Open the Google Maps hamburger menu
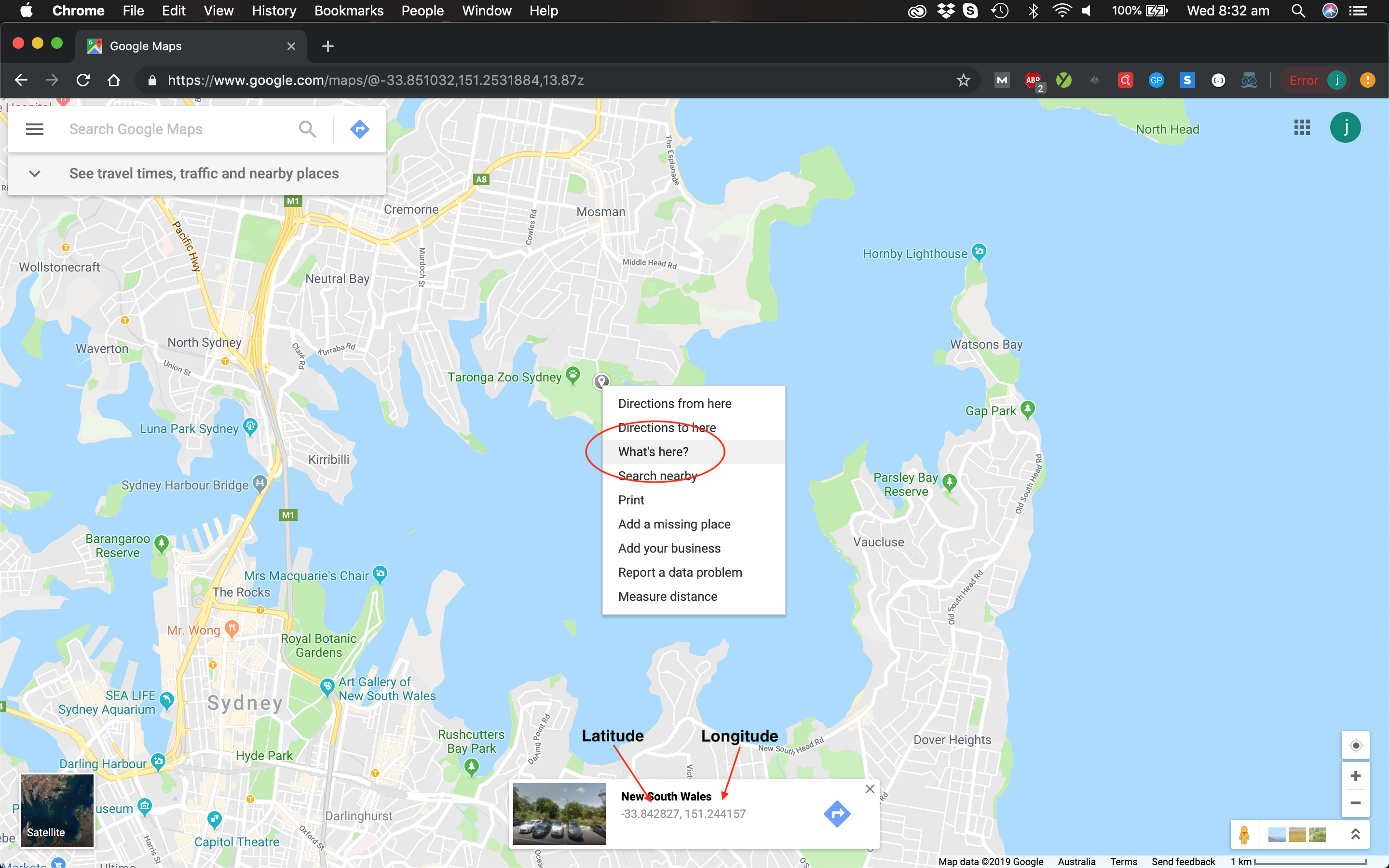 click(x=34, y=129)
